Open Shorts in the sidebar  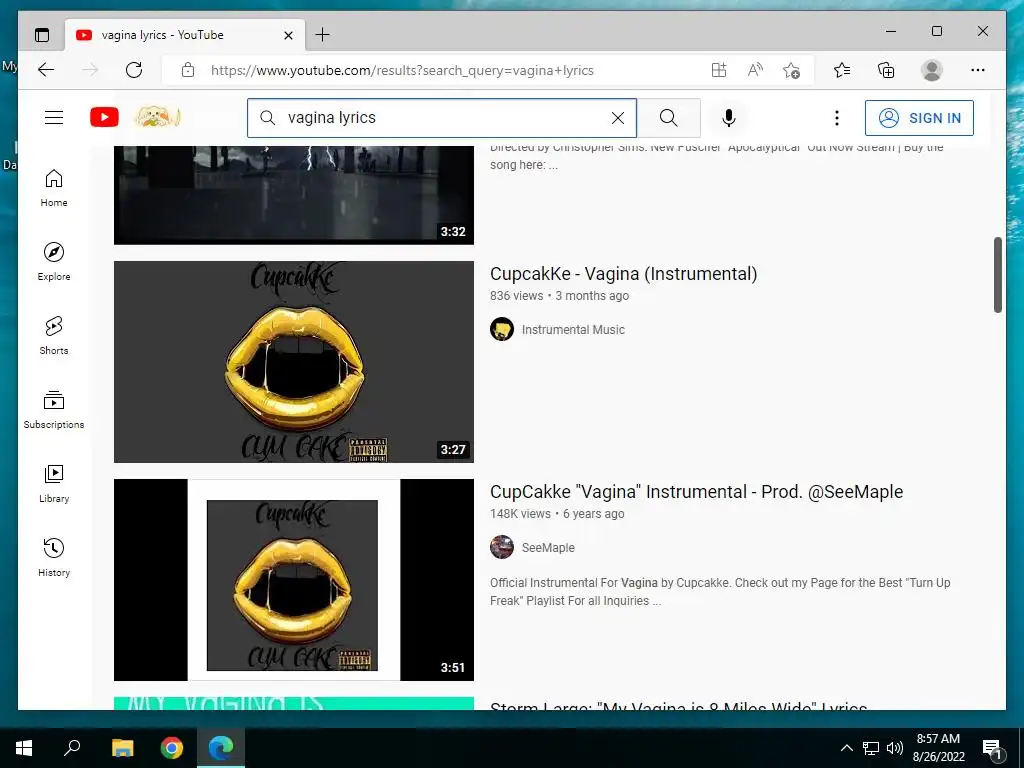point(54,336)
